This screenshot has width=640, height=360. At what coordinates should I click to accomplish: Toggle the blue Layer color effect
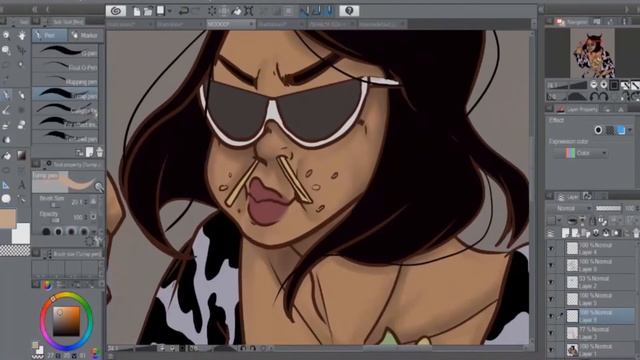[x=621, y=130]
